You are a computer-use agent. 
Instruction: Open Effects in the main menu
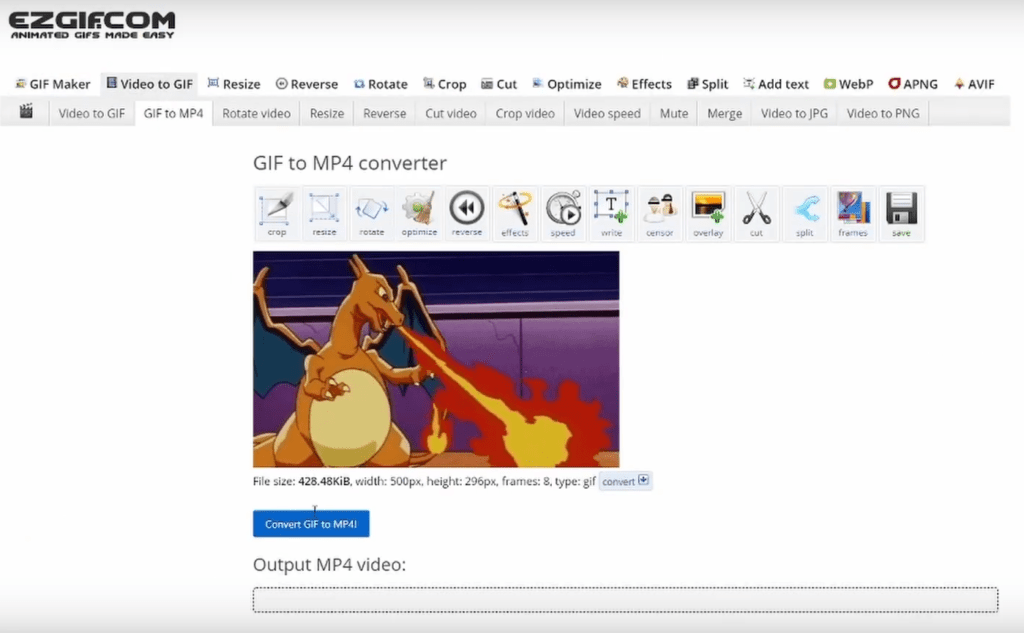[645, 84]
